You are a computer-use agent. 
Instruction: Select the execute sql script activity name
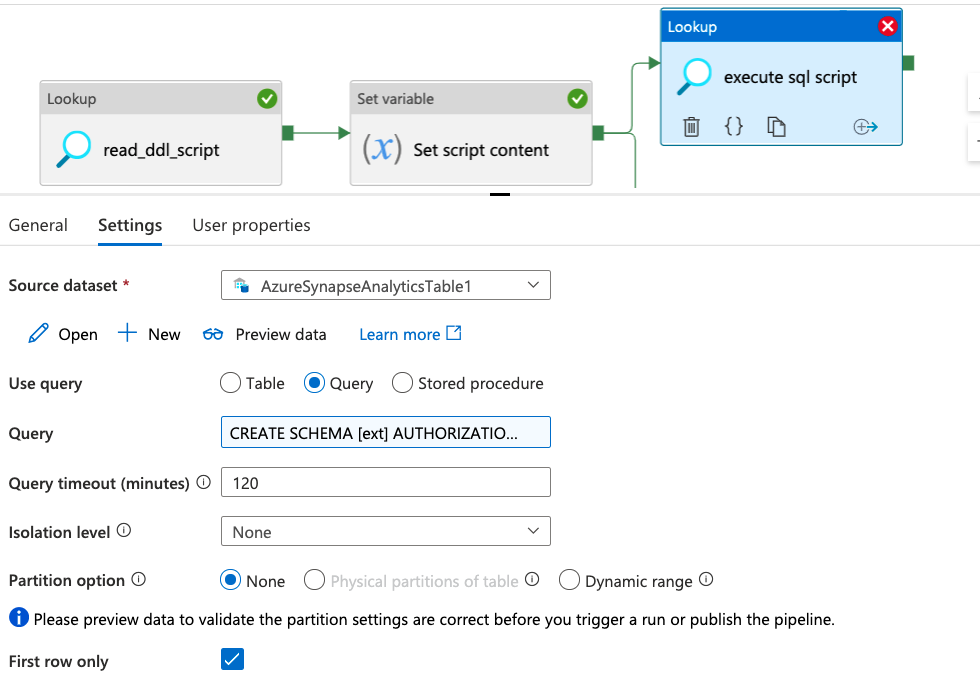point(791,77)
